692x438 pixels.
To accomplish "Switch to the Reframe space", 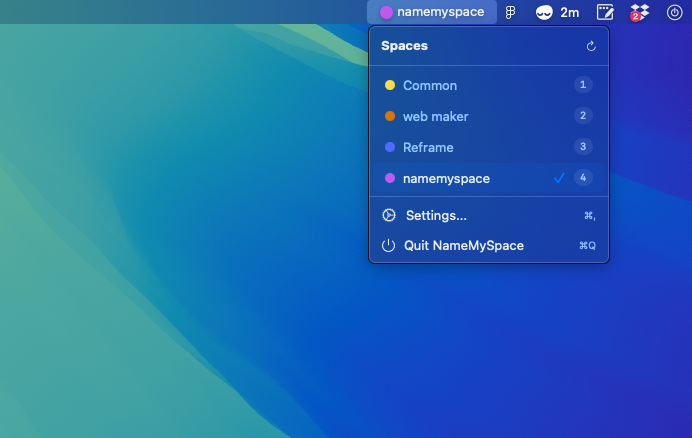I will coord(489,147).
